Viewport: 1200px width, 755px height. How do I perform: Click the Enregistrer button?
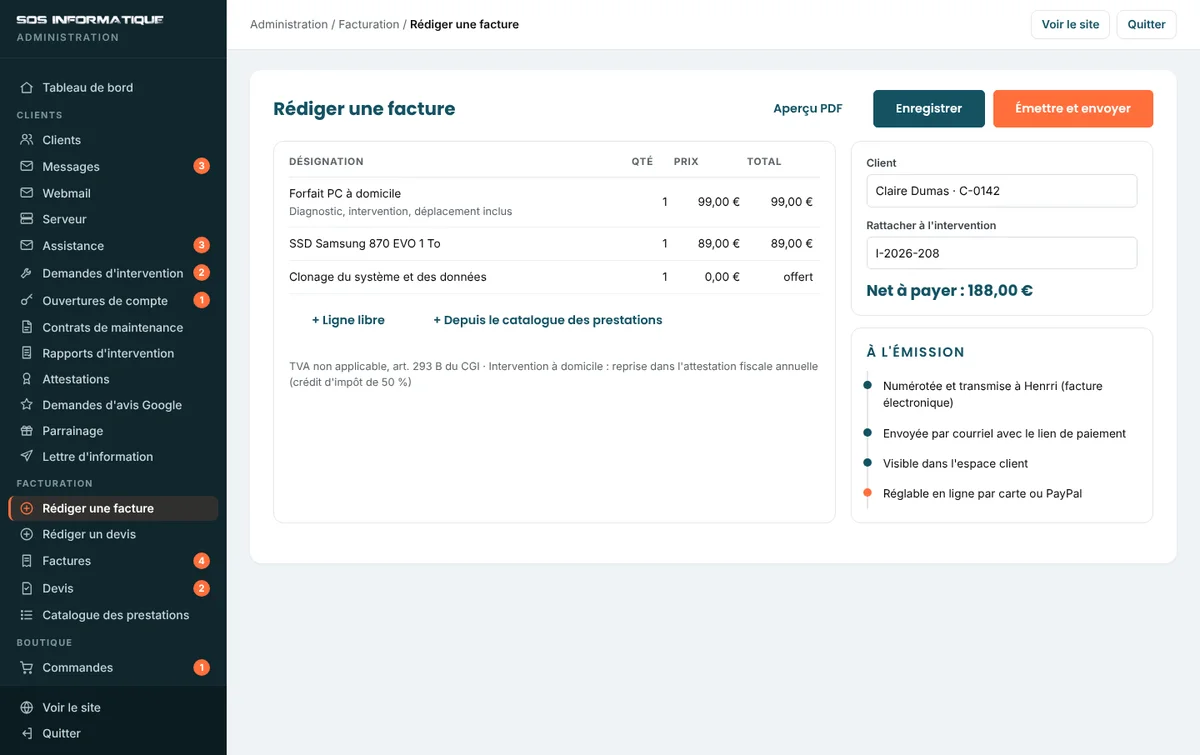point(929,109)
